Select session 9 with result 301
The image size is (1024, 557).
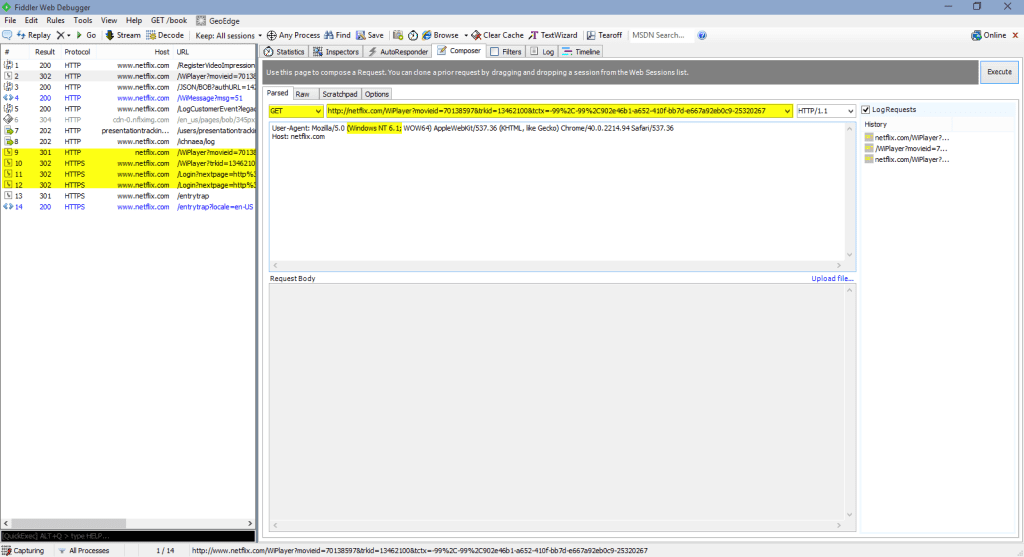128,152
